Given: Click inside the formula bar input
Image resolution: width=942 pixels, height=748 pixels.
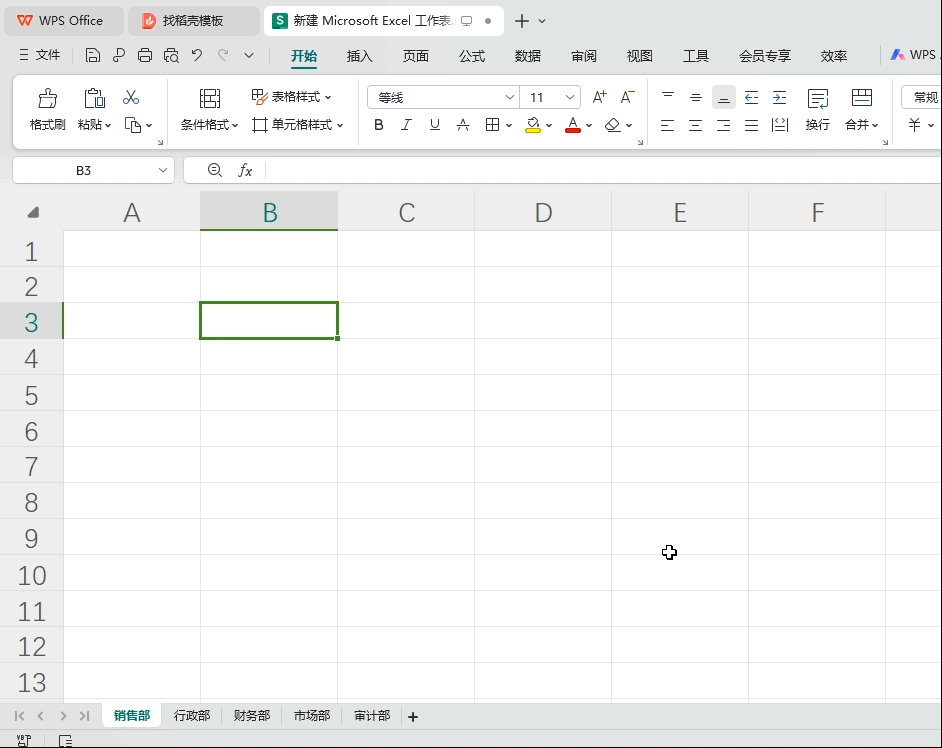Looking at the screenshot, I should (601, 171).
